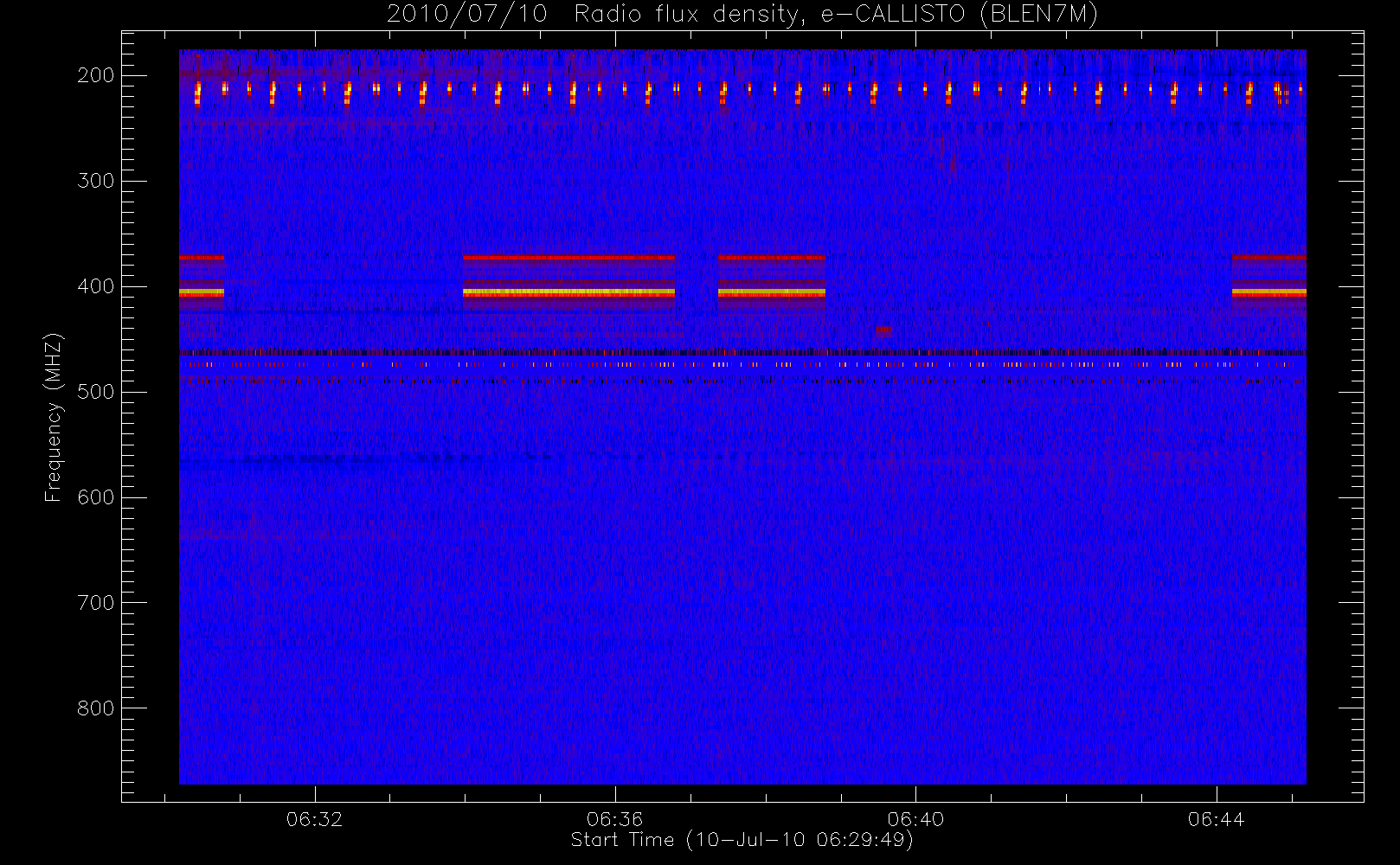Click the 200 frequency tick label
The height and width of the screenshot is (865, 1400).
96,75
